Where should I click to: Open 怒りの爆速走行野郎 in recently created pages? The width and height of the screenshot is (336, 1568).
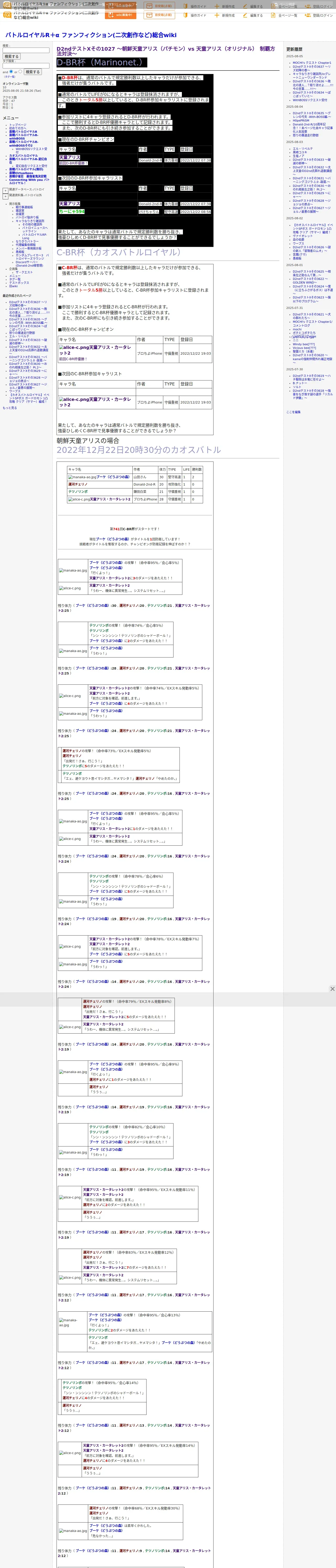(22, 333)
